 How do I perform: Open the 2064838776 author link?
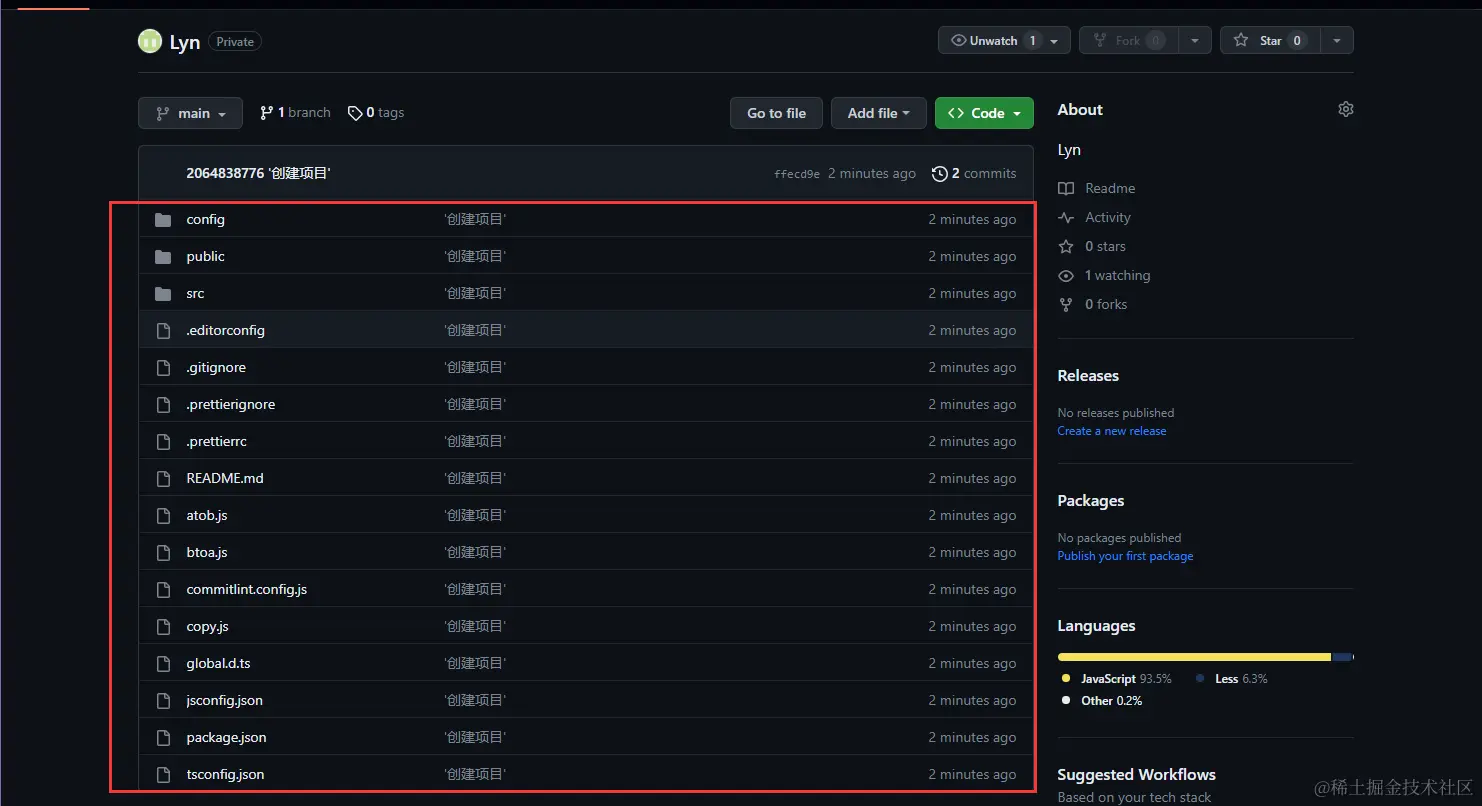(225, 174)
